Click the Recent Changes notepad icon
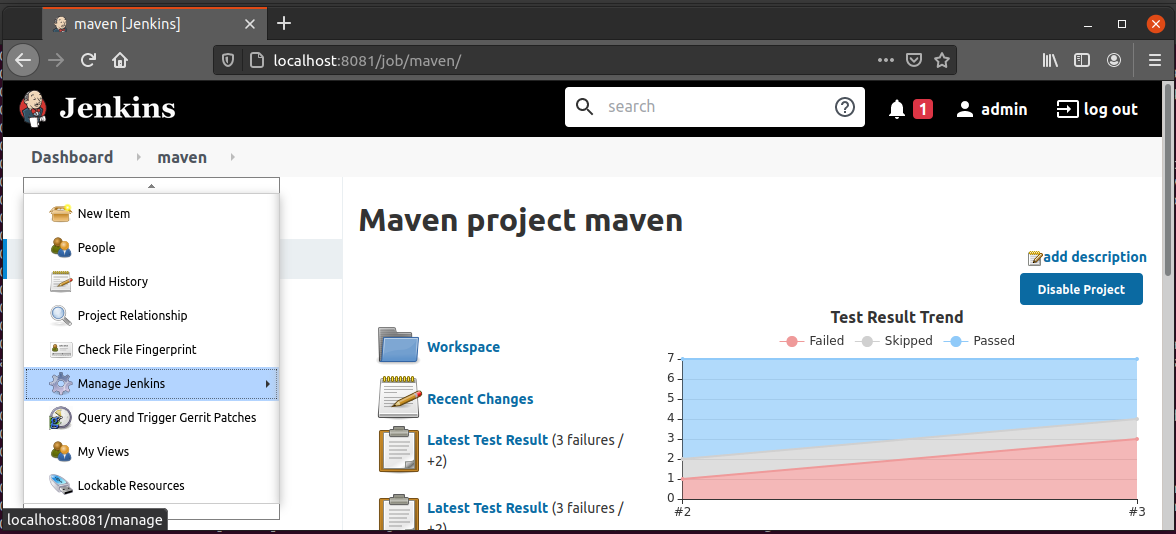The height and width of the screenshot is (534, 1176). pyautogui.click(x=398, y=397)
